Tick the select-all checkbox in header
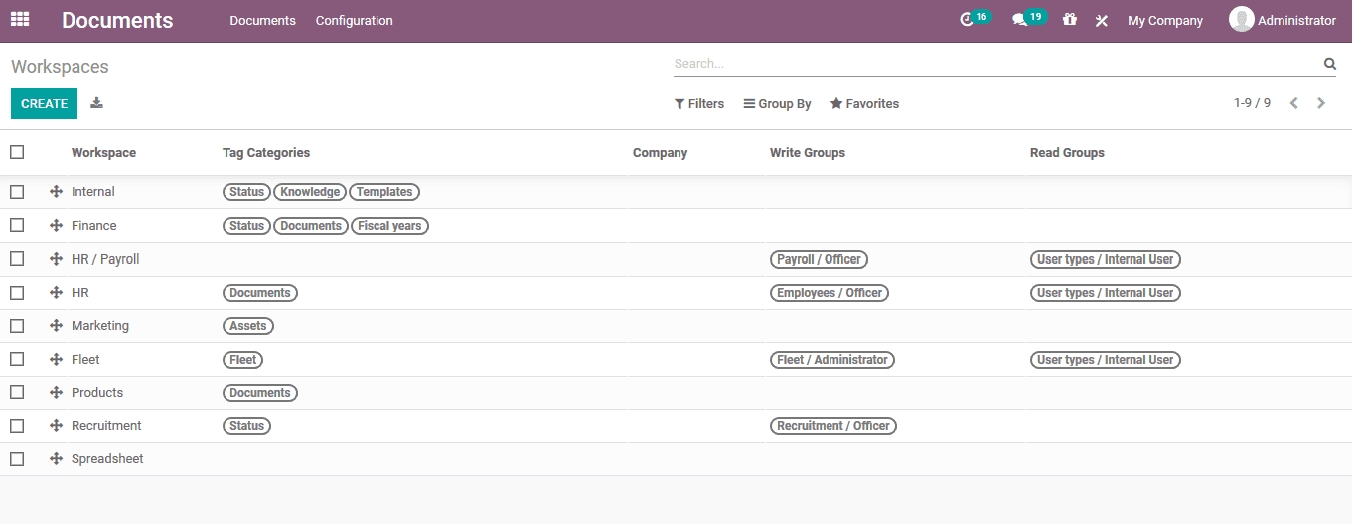 (x=17, y=152)
